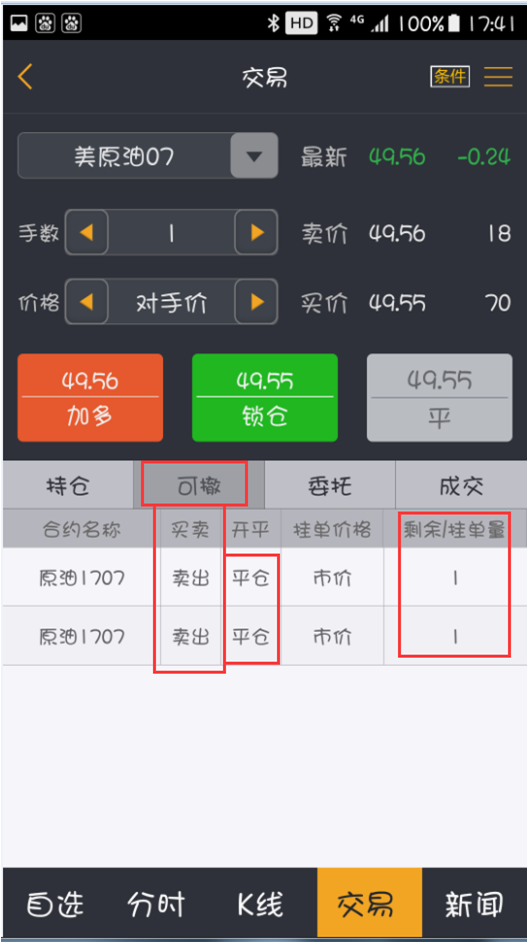The image size is (528, 943).
Task: Select previous 价格 type with left arrow
Action: click(x=87, y=302)
